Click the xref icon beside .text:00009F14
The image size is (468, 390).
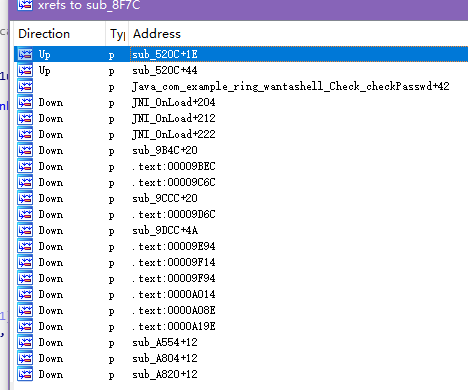coord(25,262)
